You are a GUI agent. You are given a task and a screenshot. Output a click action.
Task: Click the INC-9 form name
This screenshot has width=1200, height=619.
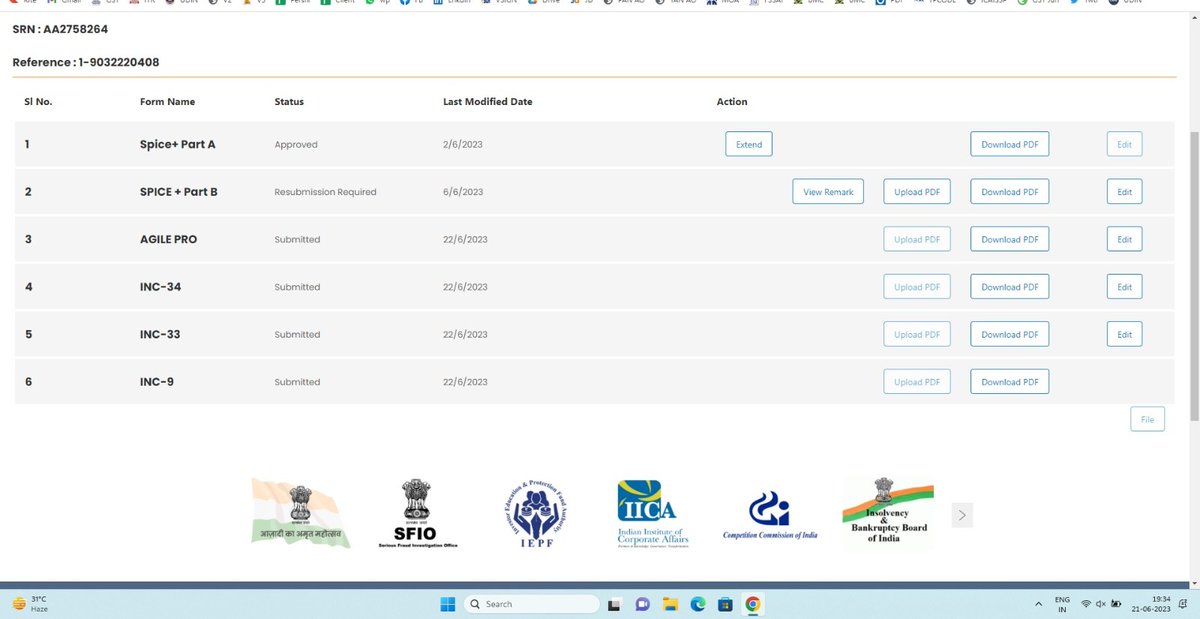point(157,382)
